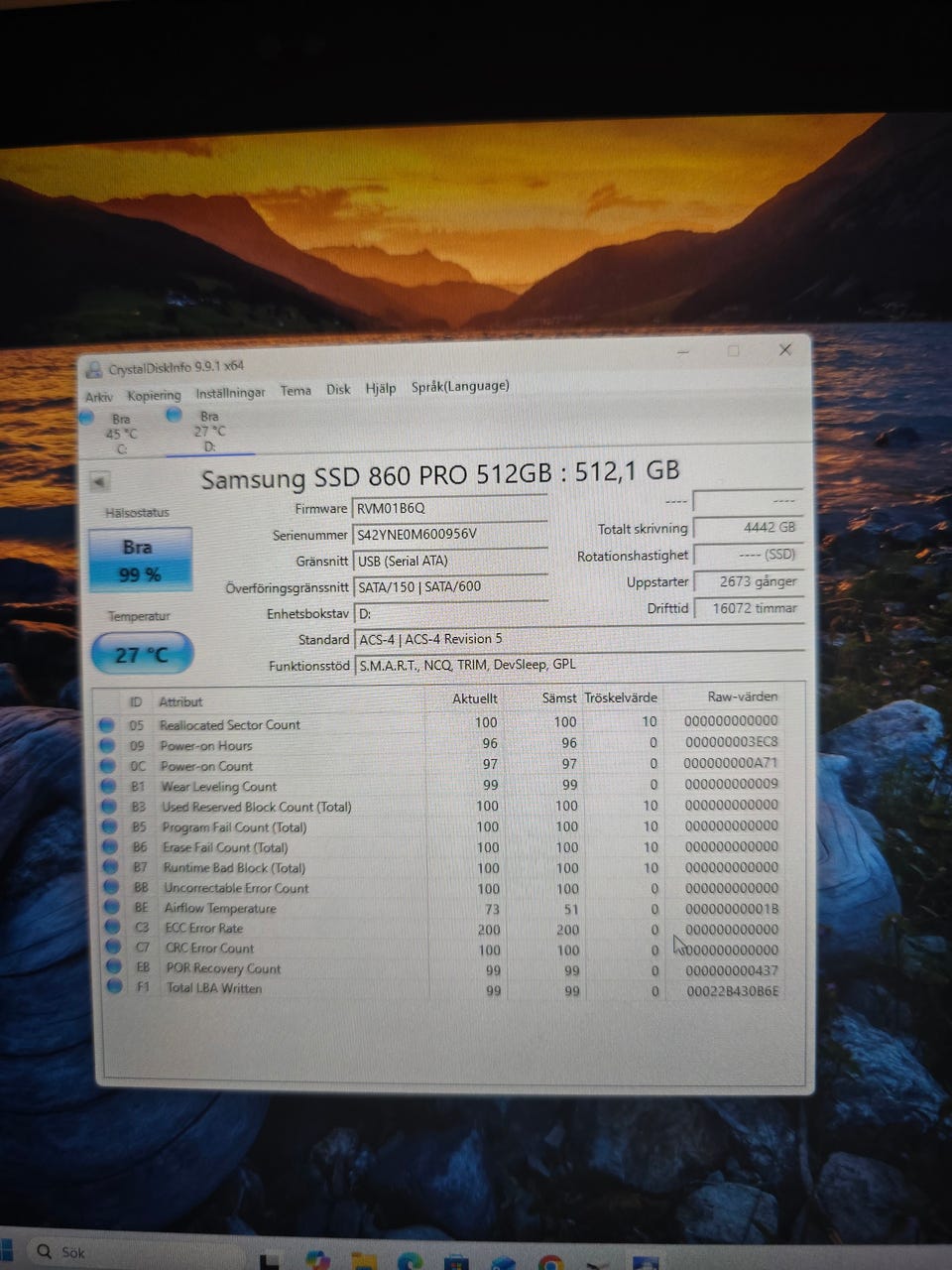The height and width of the screenshot is (1270, 952).
Task: Click status circle of CRC Error Count row
Action: tap(113, 948)
